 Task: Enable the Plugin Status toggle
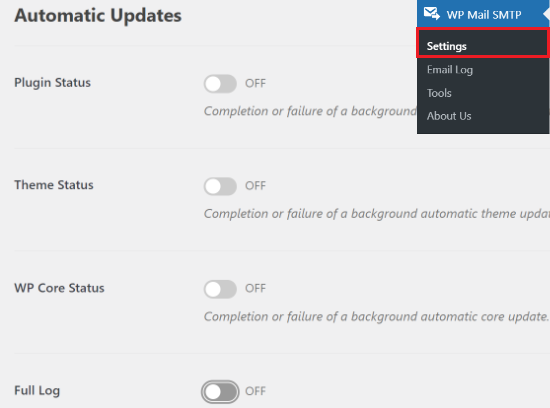click(x=220, y=83)
